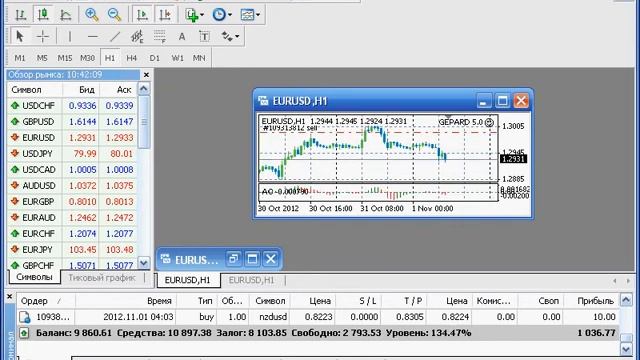Pick the trendline drawing tool

coord(115,36)
